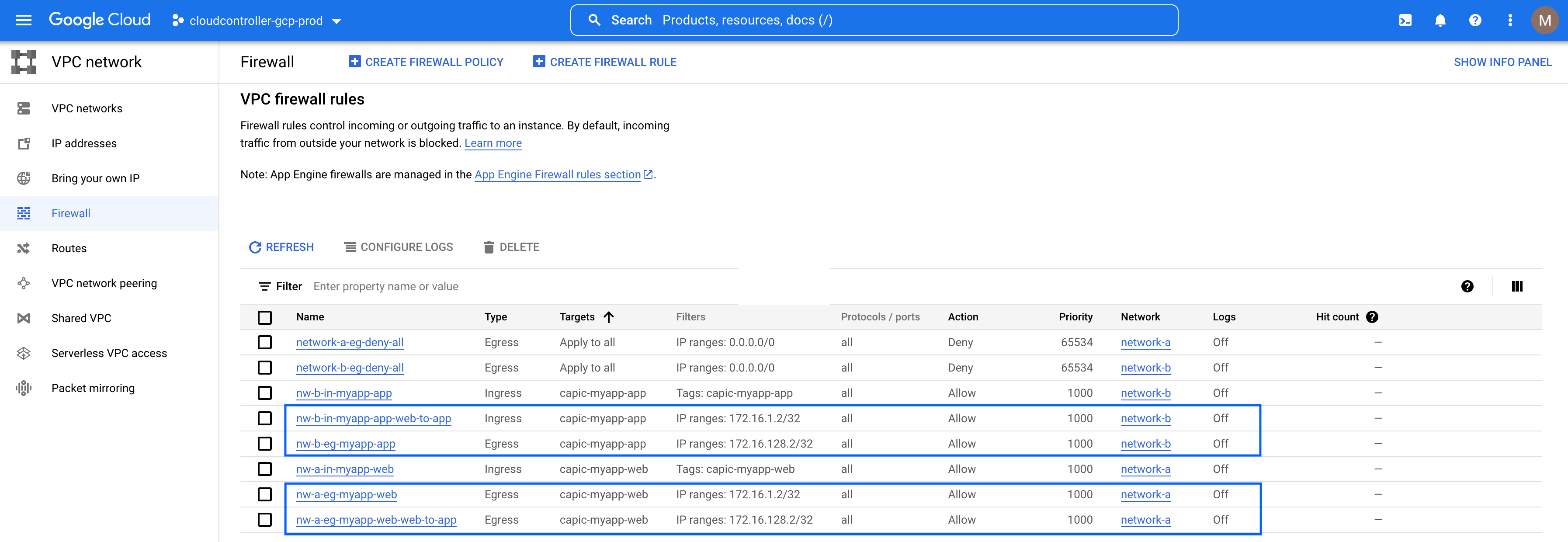Open notifications bell icon
This screenshot has width=1568, height=542.
[x=1440, y=20]
